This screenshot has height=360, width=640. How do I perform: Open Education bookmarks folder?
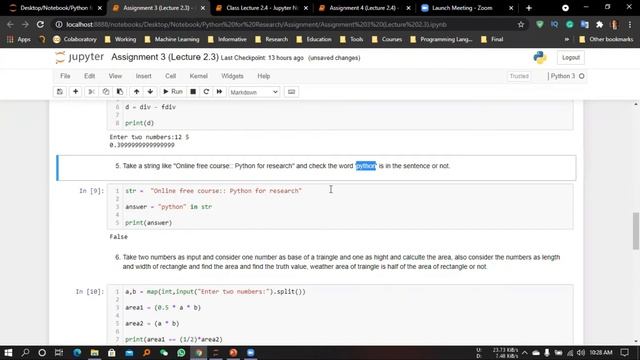point(314,40)
